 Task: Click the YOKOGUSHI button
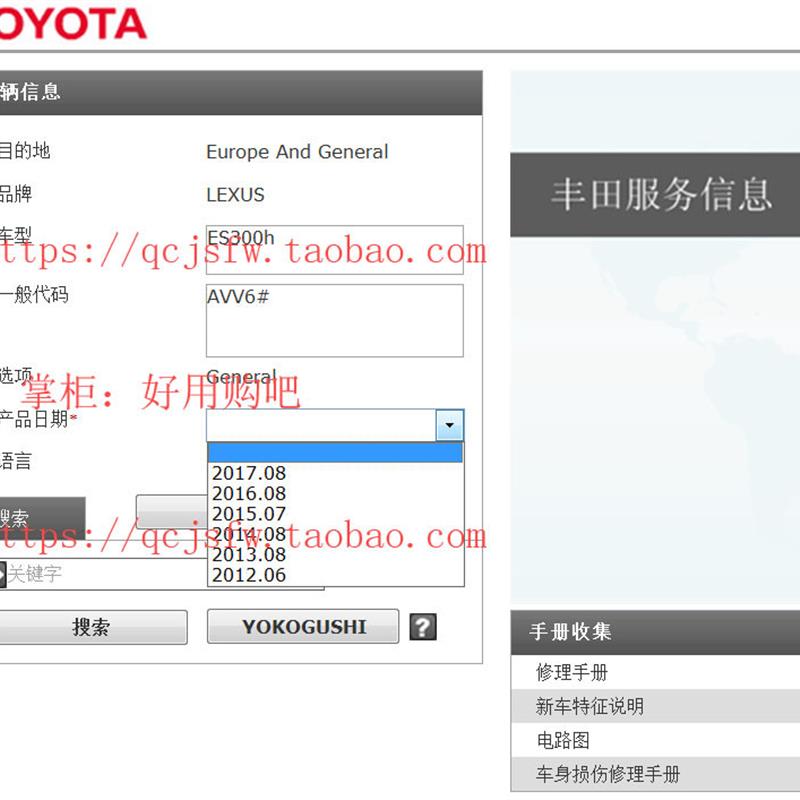[x=303, y=627]
